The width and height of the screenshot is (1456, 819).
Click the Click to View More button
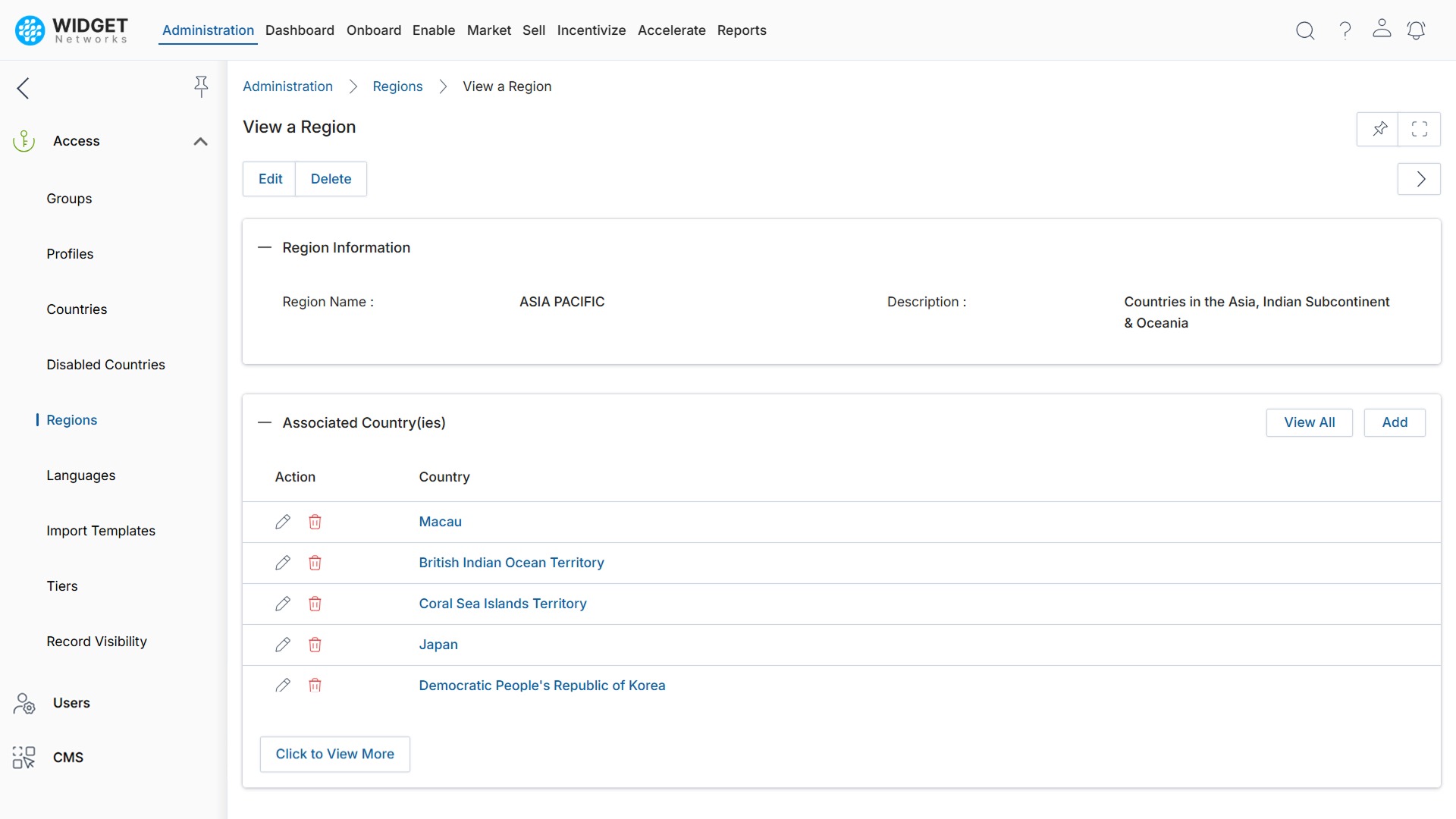click(334, 754)
